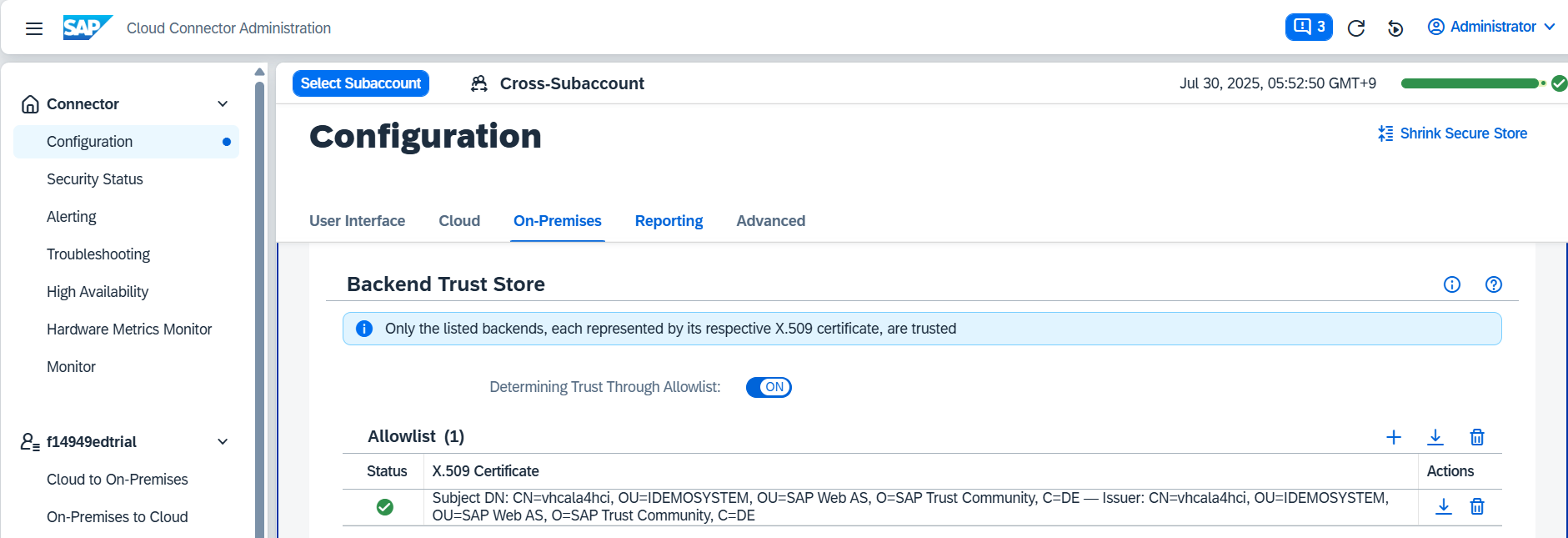Click the Select Subaccount button
This screenshot has height=538, width=1568.
coord(361,83)
